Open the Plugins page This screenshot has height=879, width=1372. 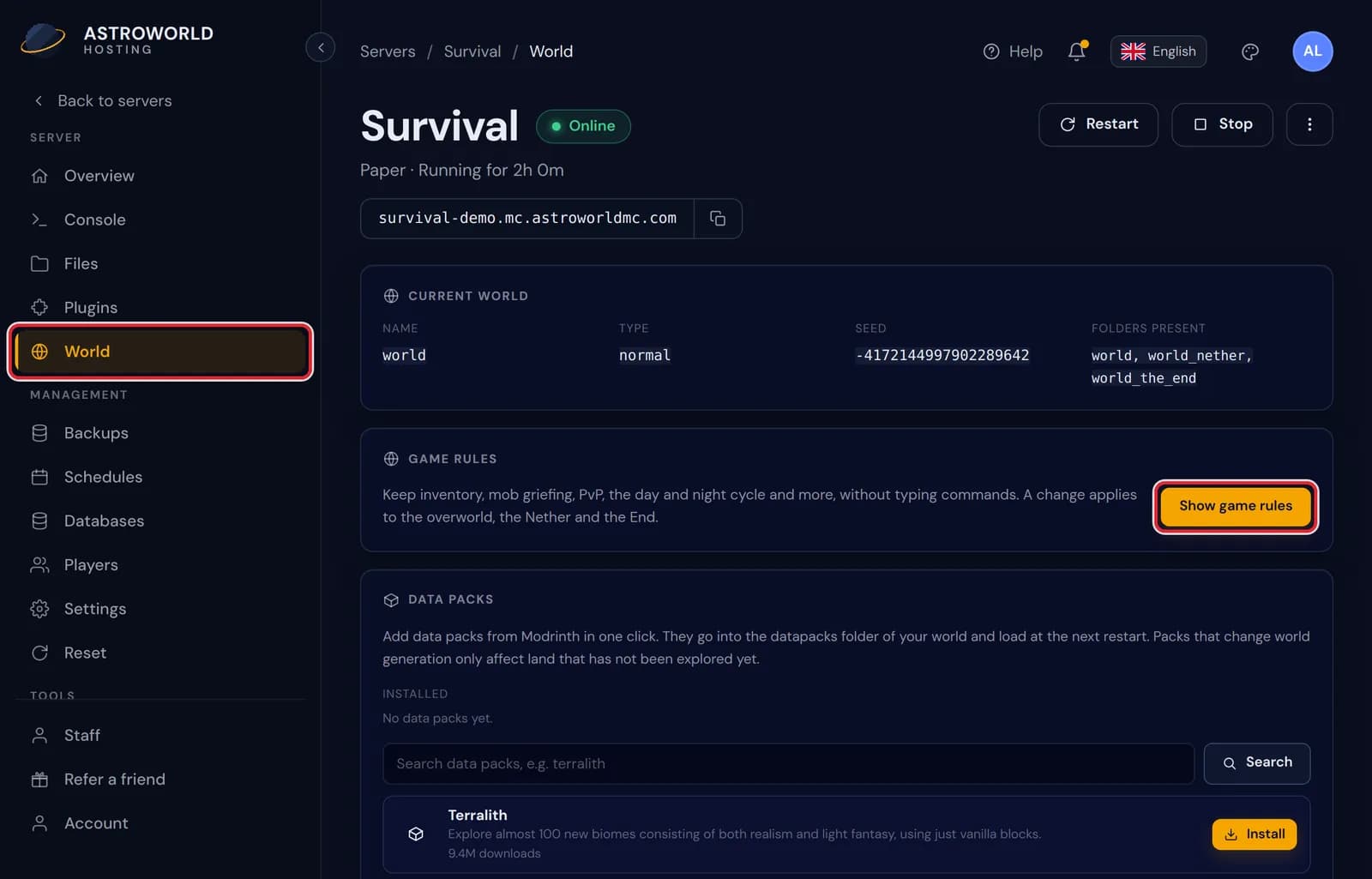click(x=159, y=307)
